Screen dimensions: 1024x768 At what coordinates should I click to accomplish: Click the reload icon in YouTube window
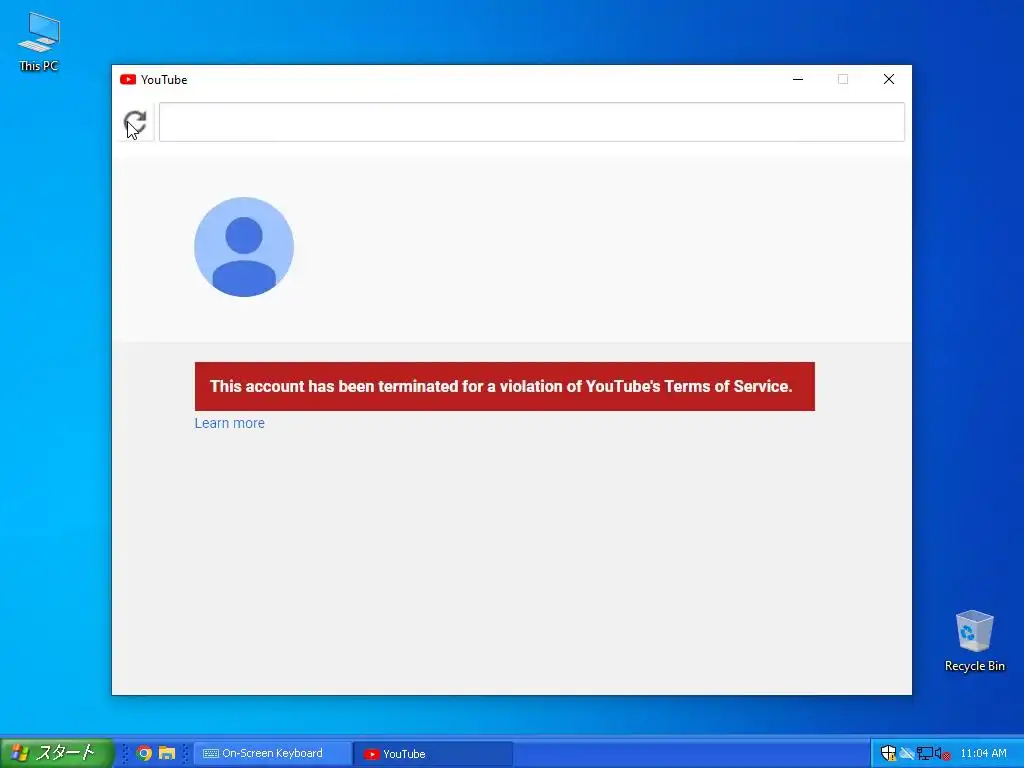[x=135, y=122]
